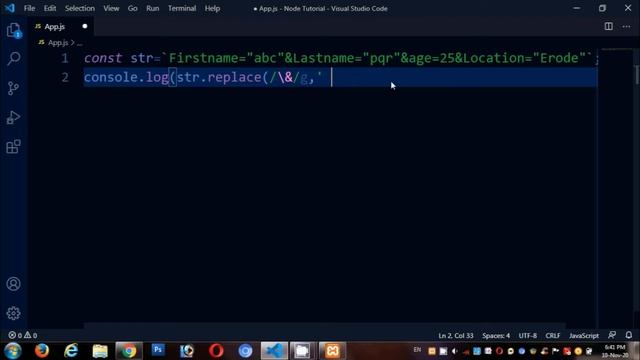Click the VS Code logo in the title bar
Viewport: 640px width, 360px height.
tap(10, 8)
